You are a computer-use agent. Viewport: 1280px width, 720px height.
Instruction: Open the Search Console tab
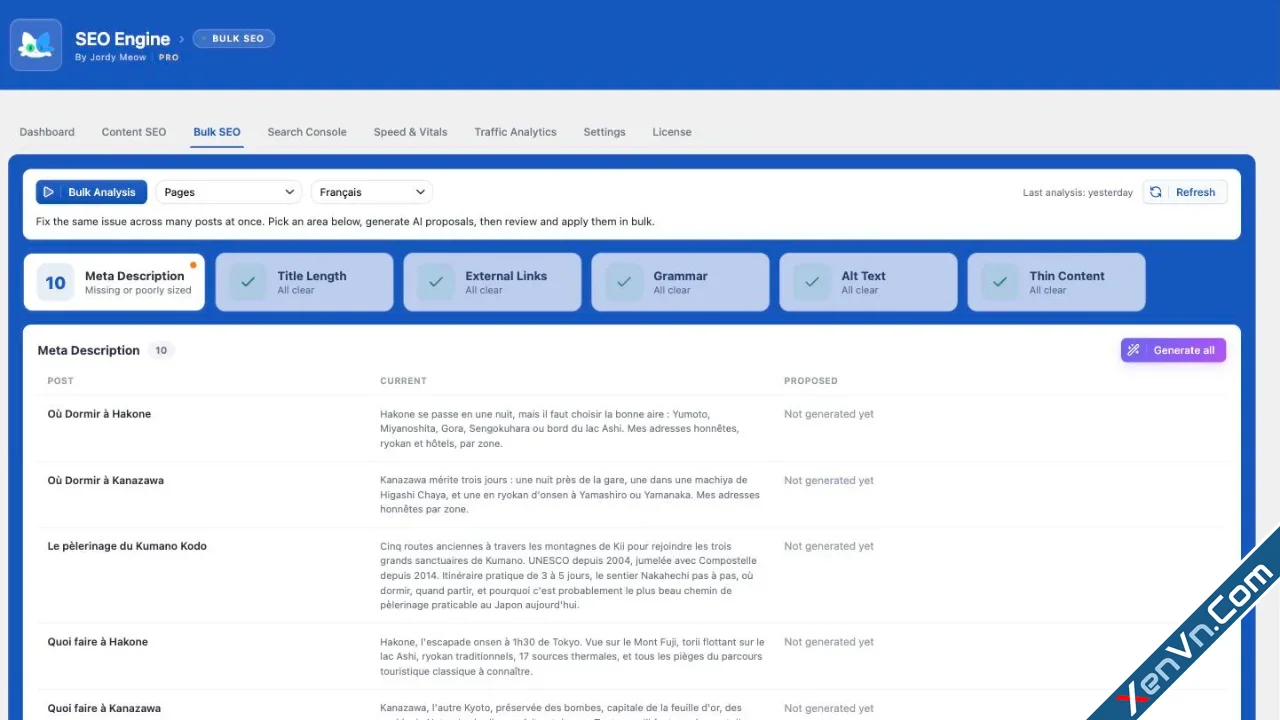(307, 132)
